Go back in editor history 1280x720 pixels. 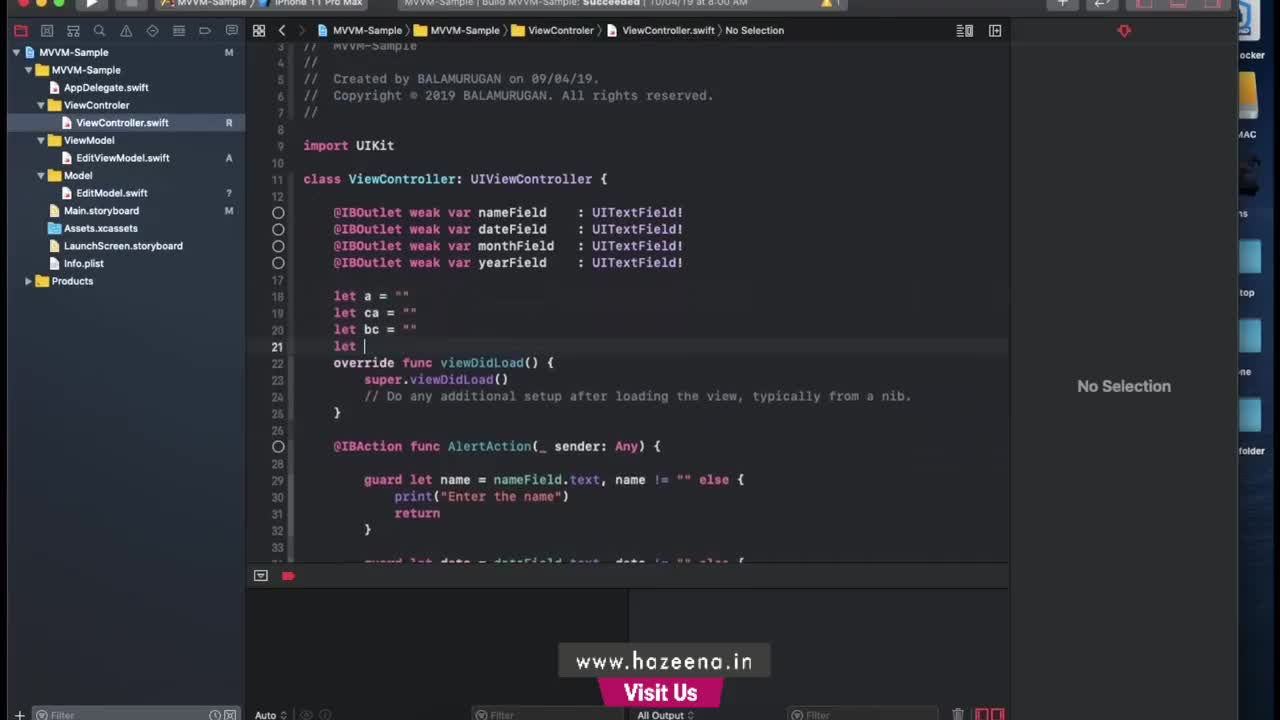[282, 31]
